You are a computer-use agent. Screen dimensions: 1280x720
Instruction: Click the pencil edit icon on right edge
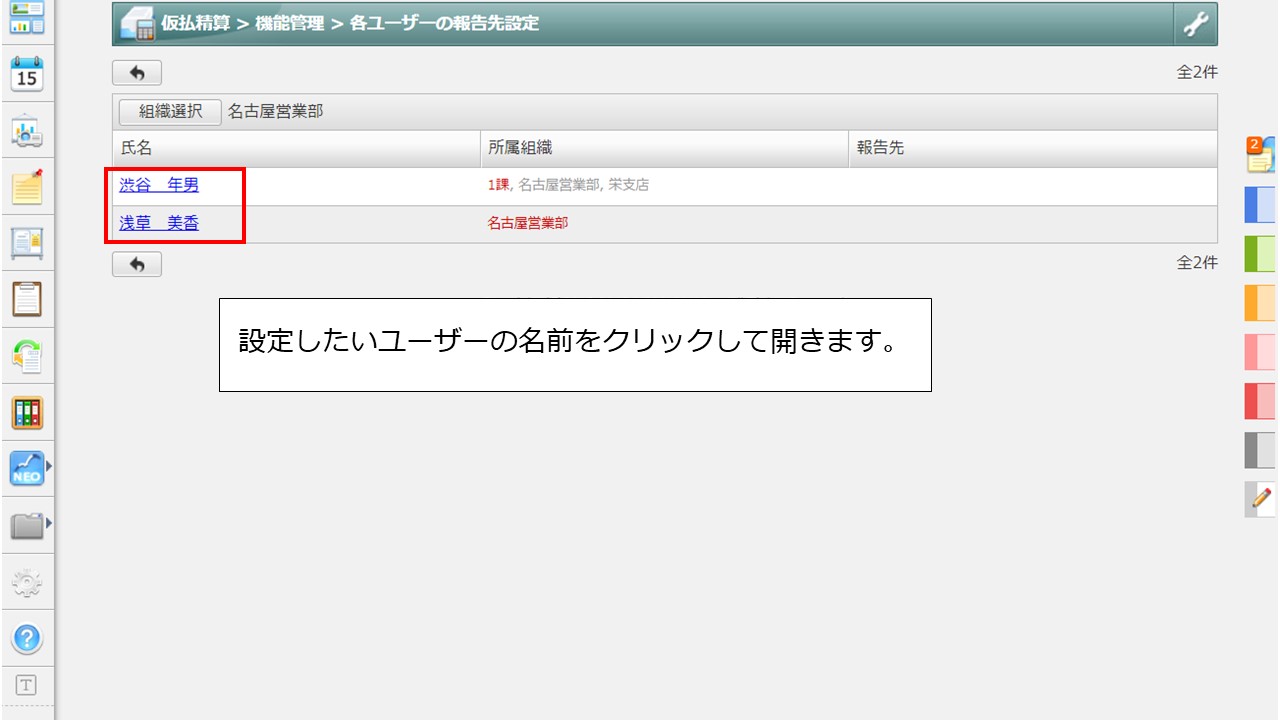point(1260,499)
